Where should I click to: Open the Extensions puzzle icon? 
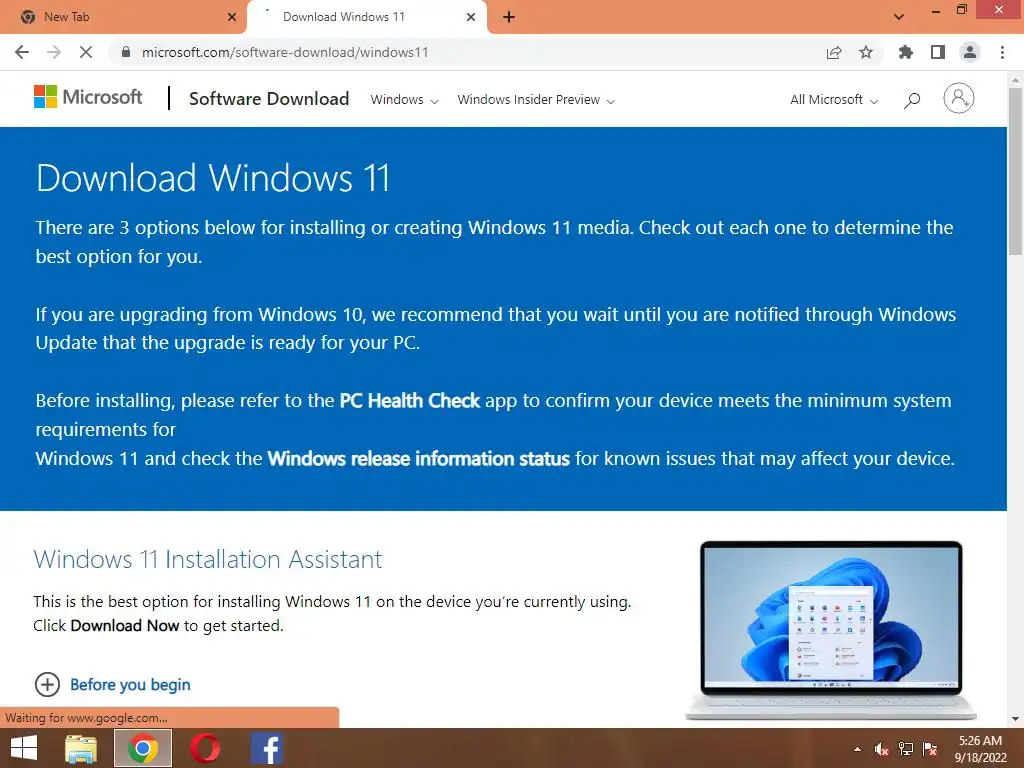click(x=906, y=52)
